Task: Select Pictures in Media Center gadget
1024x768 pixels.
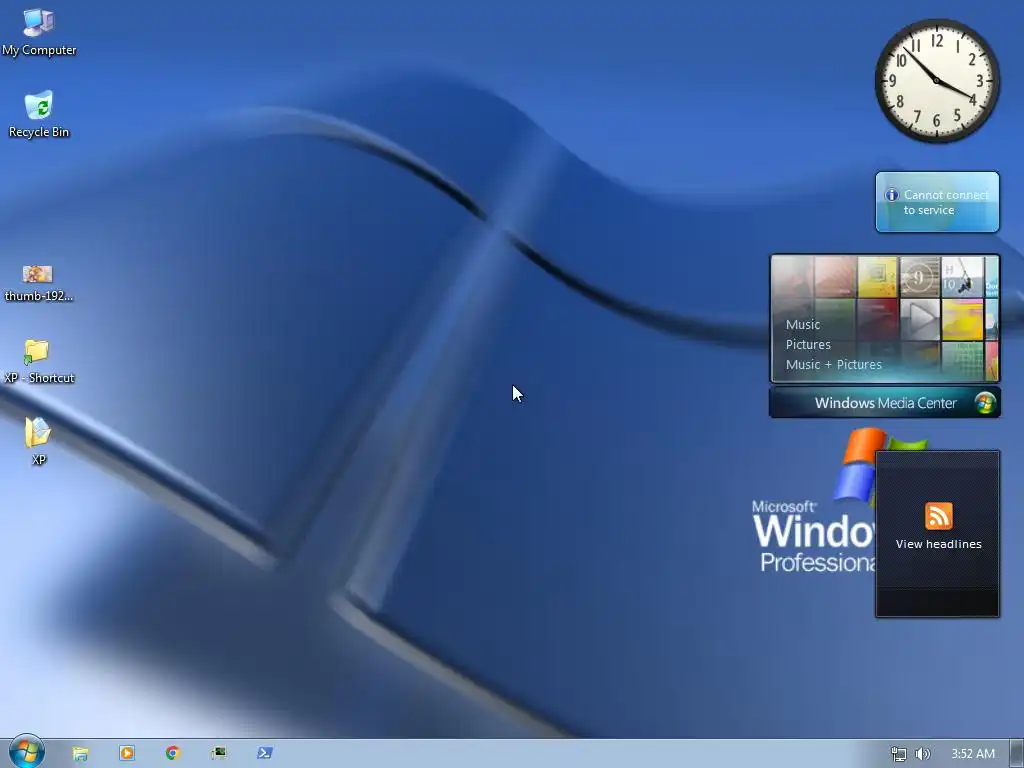Action: tap(808, 345)
